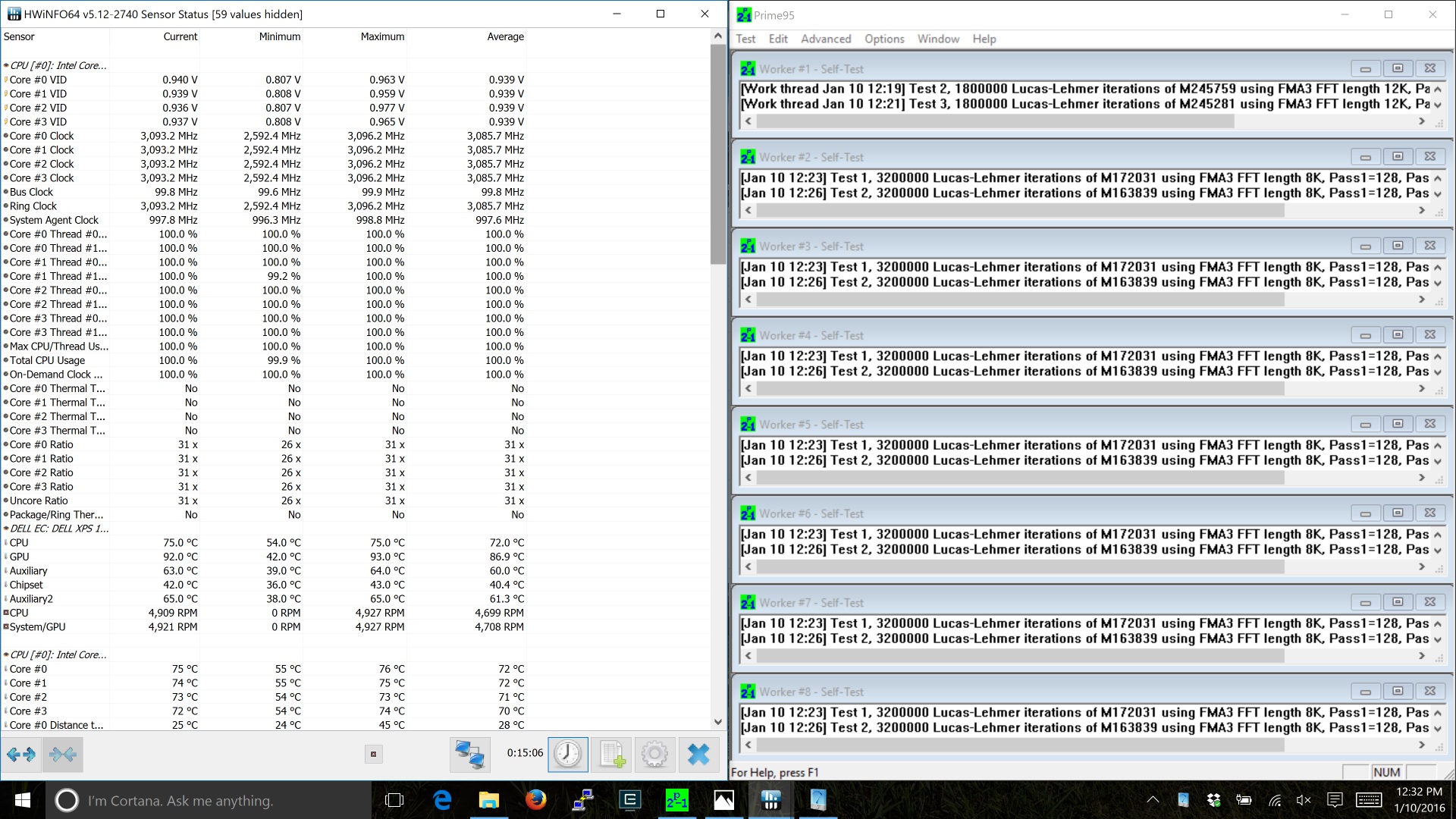Screen dimensions: 1456x819
Task: Open the HWiNFO network remote monitors icon
Action: click(469, 754)
